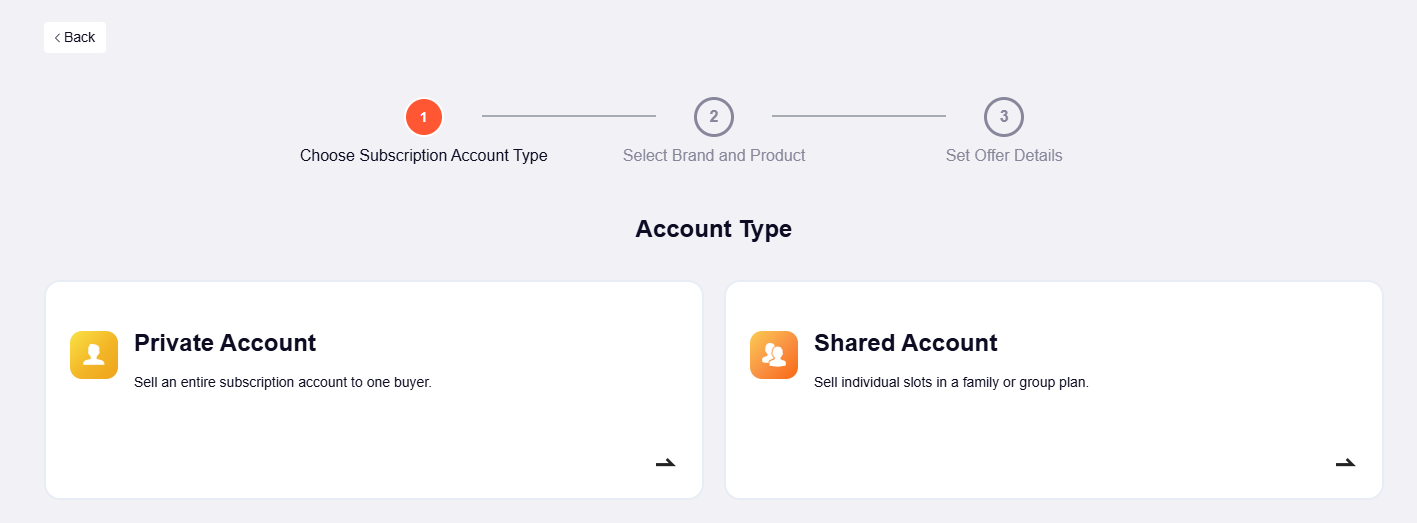Click the Back button

pyautogui.click(x=75, y=37)
